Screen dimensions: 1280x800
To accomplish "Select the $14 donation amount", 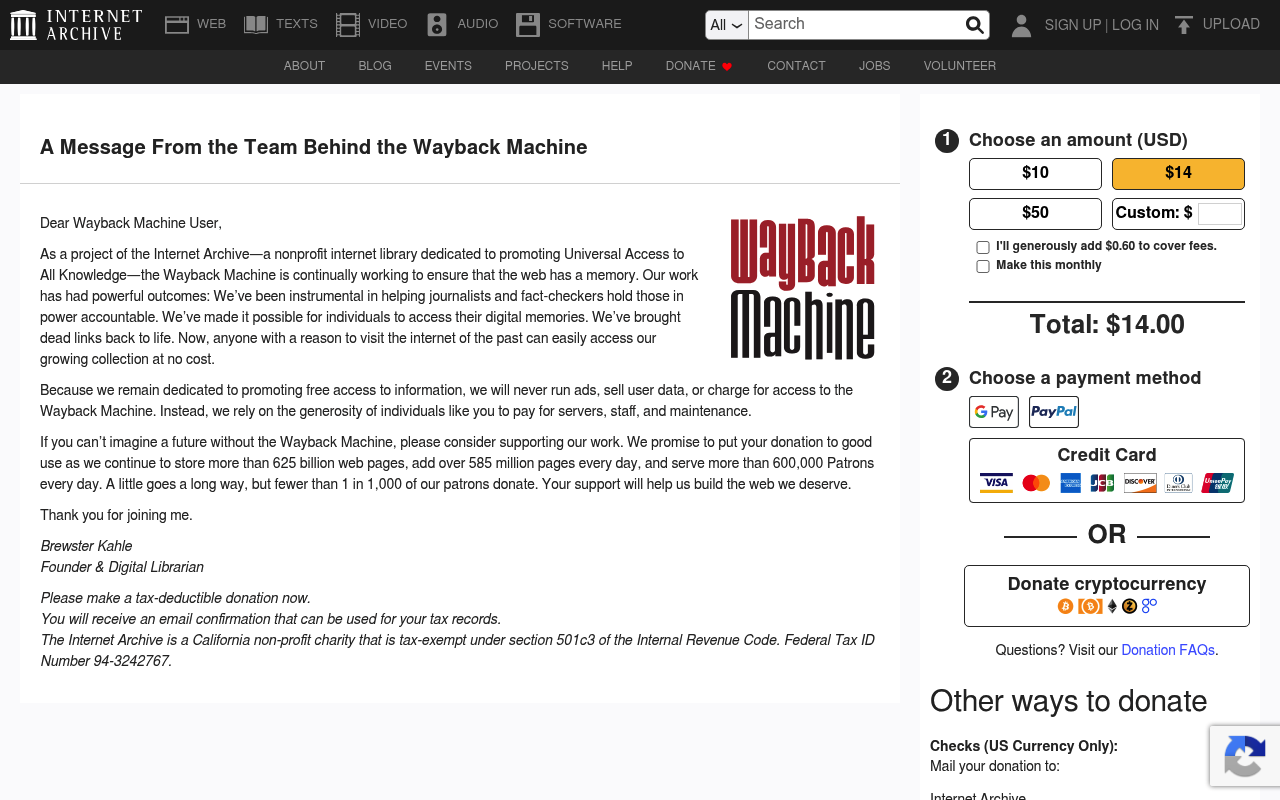I will point(1178,173).
